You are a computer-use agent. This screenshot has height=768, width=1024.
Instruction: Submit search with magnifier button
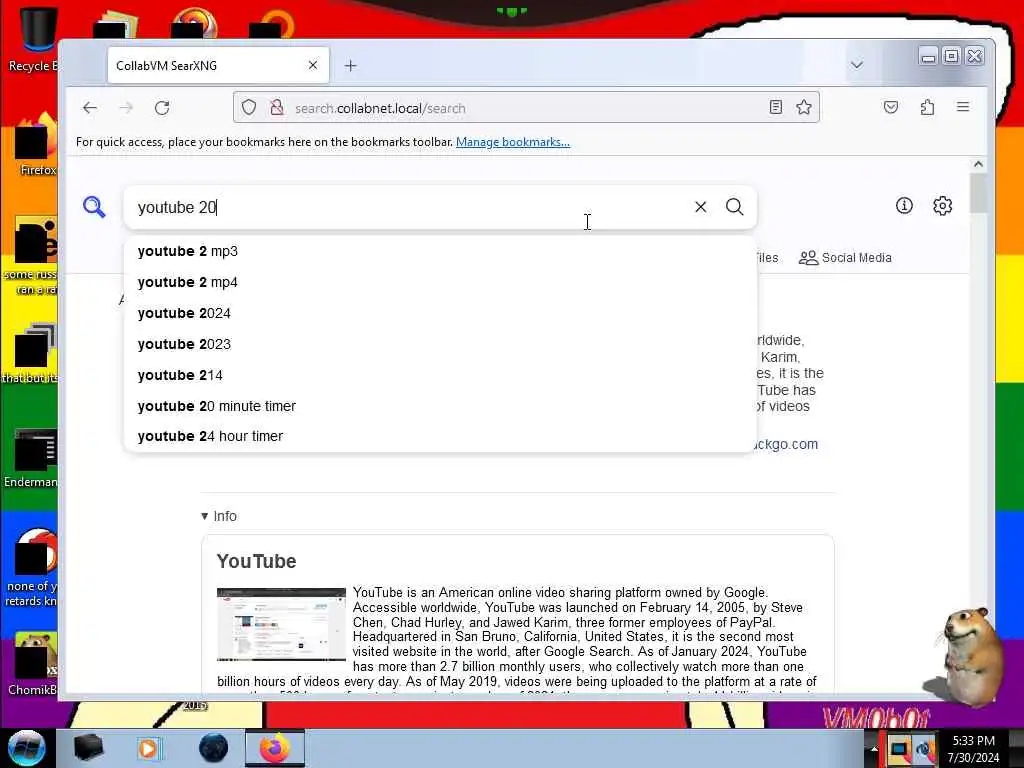(x=735, y=207)
